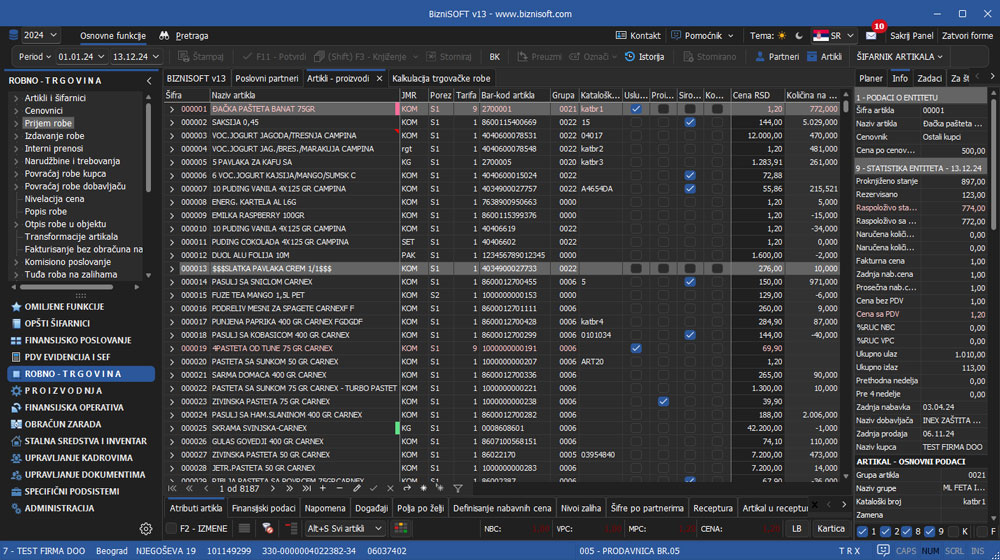Click the Kartica button
The height and width of the screenshot is (560, 1000).
831,528
